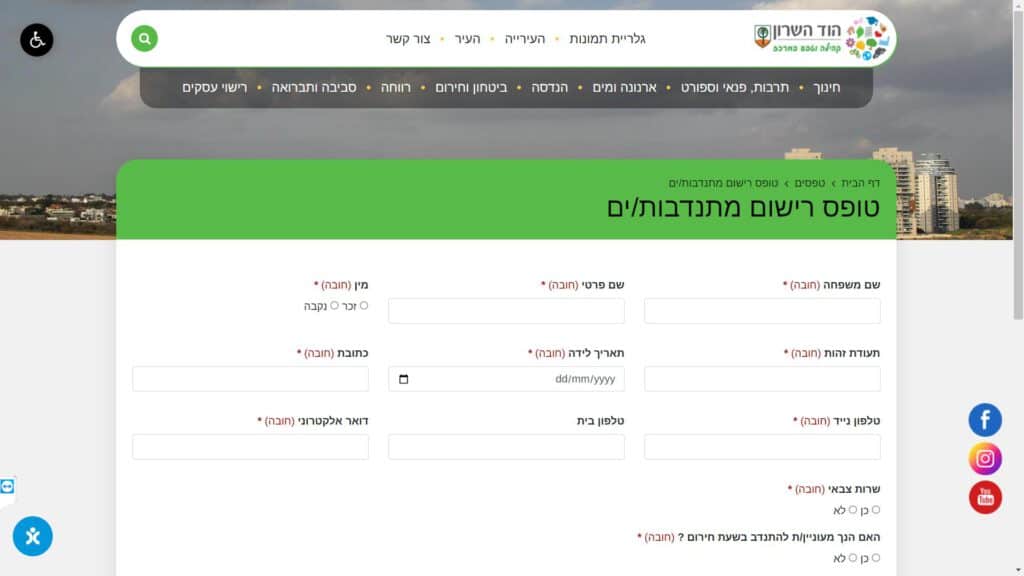Open the wheelchair accessibility menu
The image size is (1024, 576).
pos(37,40)
